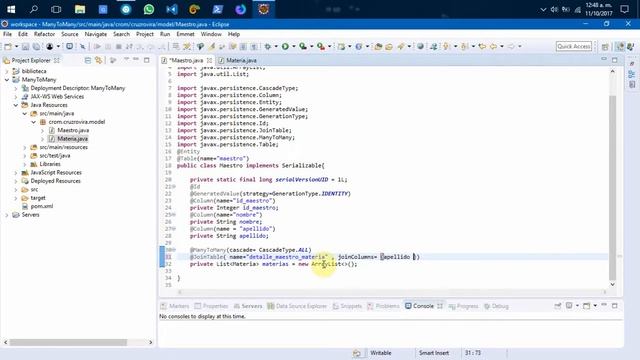Toggle Link with Editor in Project Explorer
Image resolution: width=640 pixels, height=360 pixels.
click(98, 60)
